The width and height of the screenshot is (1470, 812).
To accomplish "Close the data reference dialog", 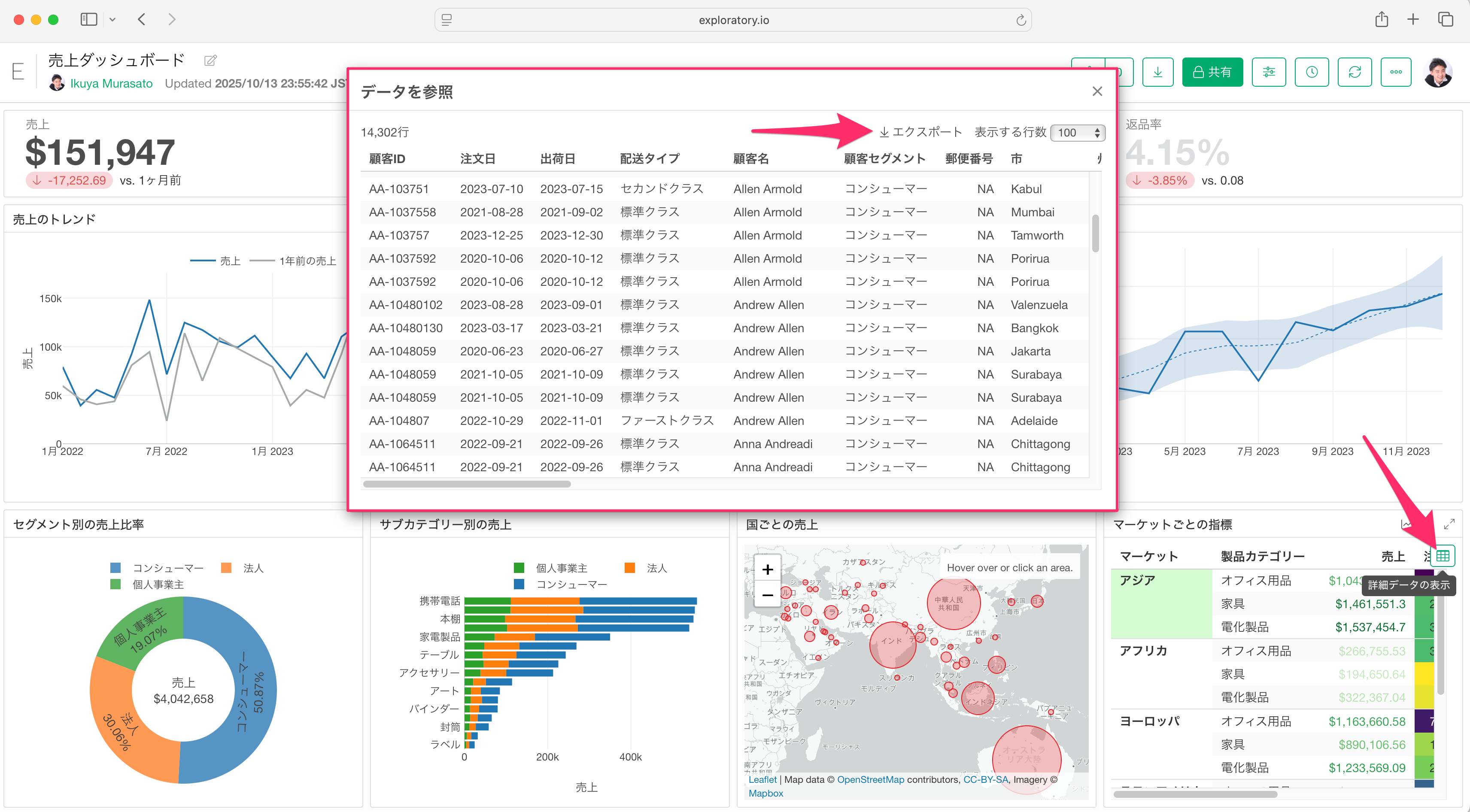I will tap(1097, 91).
